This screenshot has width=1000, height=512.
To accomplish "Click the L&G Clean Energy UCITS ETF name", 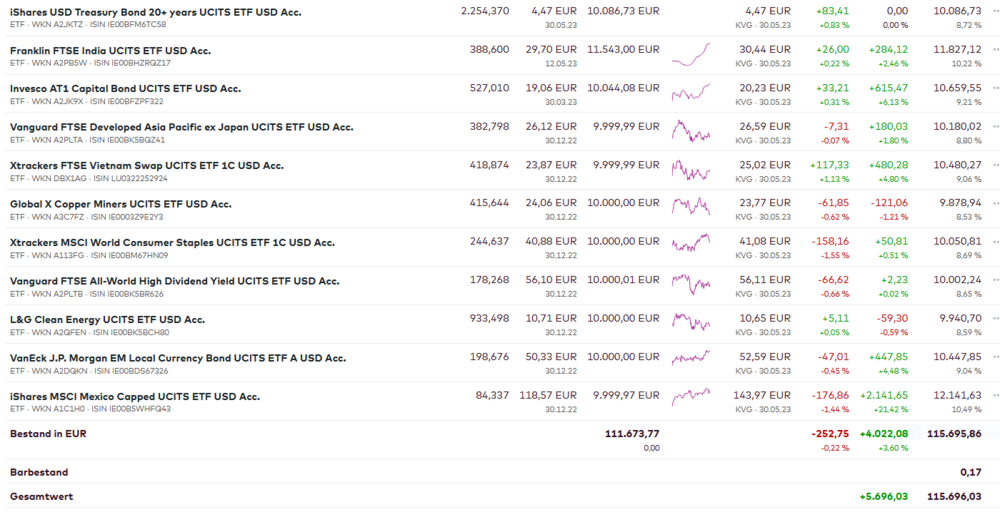I will pos(107,319).
